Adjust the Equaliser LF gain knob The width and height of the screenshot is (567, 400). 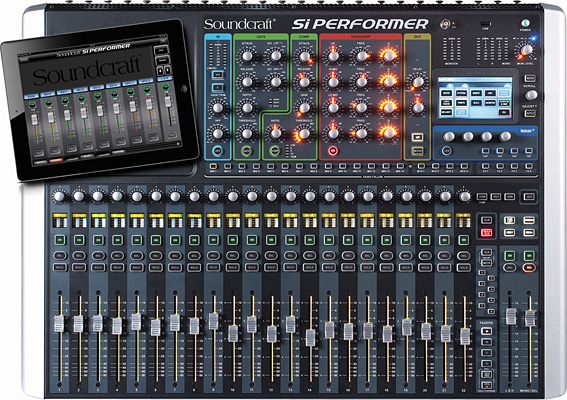point(333,133)
